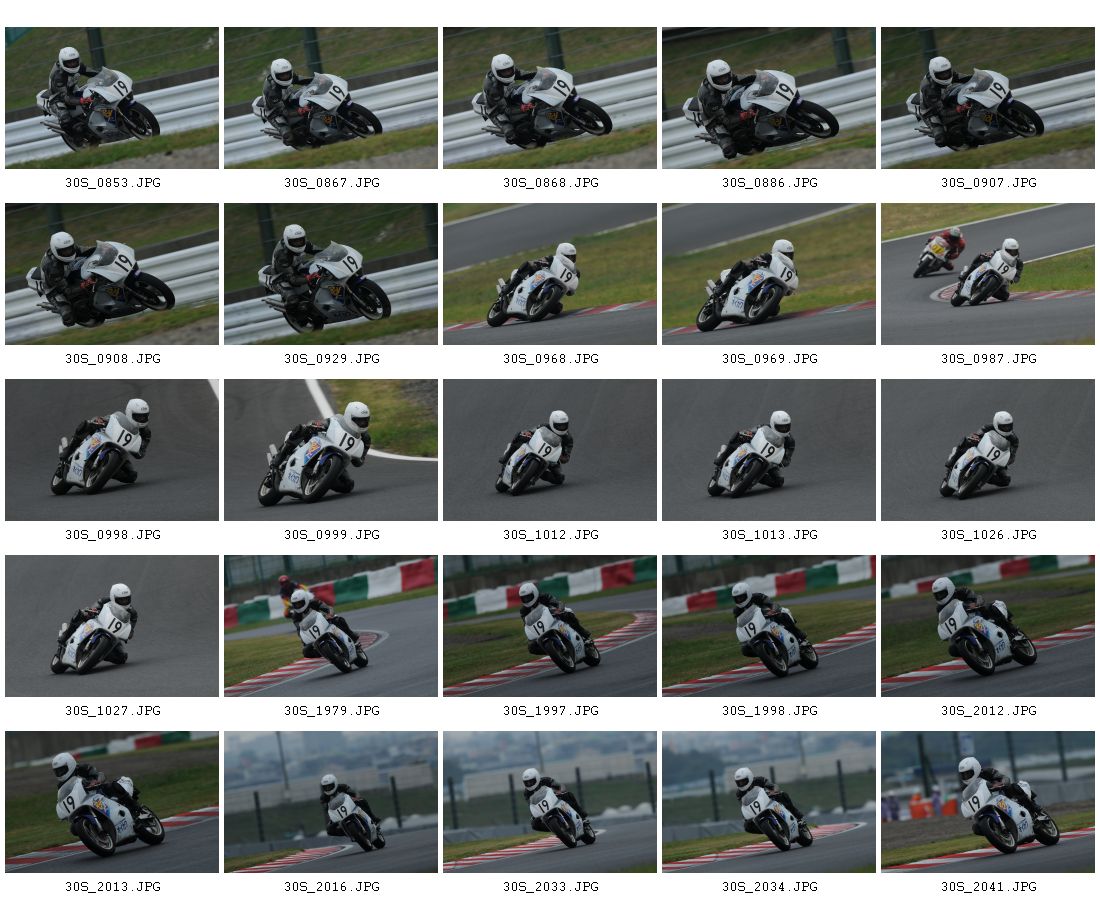The width and height of the screenshot is (1100, 900).
Task: Open thumbnail 30S_0999.JPG
Action: click(x=330, y=450)
